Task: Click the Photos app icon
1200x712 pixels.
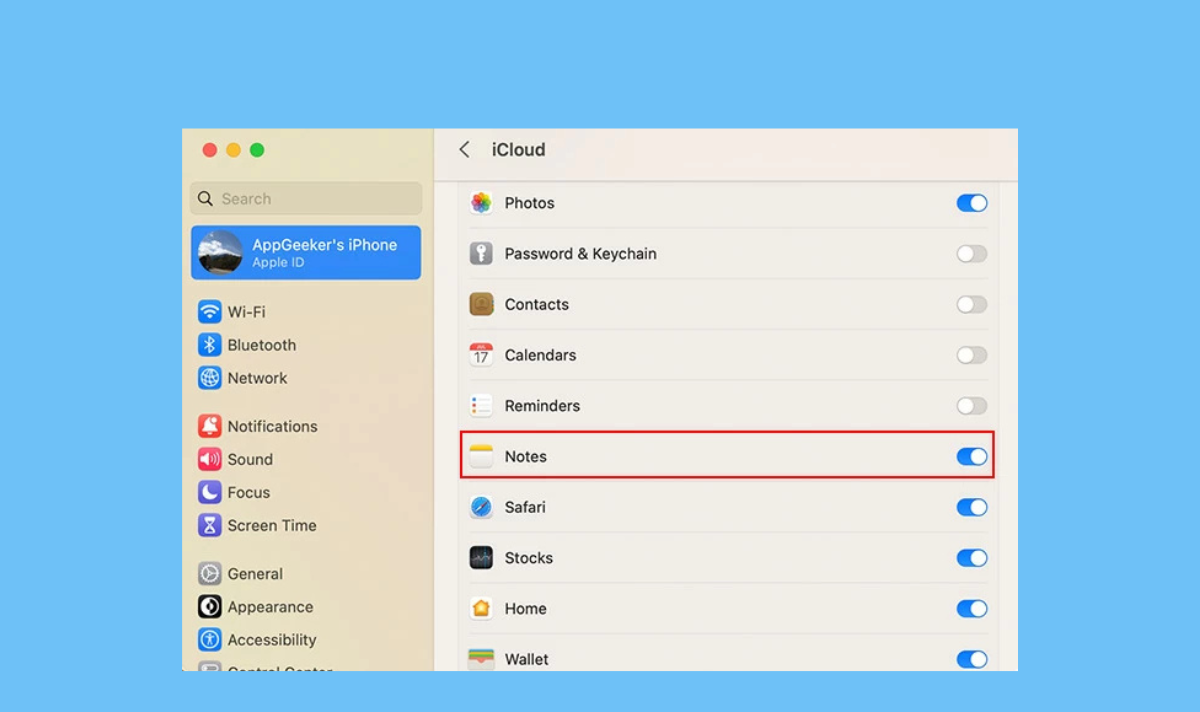Action: [481, 203]
